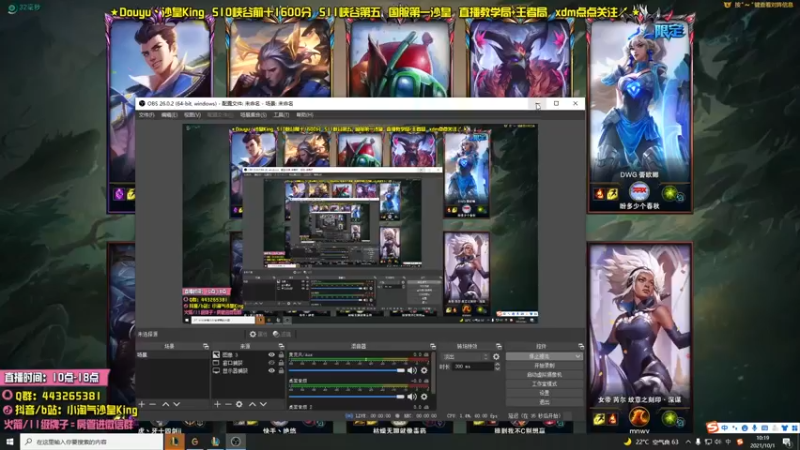Toggle lock on window capture source
This screenshot has height=450, width=800.
[281, 363]
